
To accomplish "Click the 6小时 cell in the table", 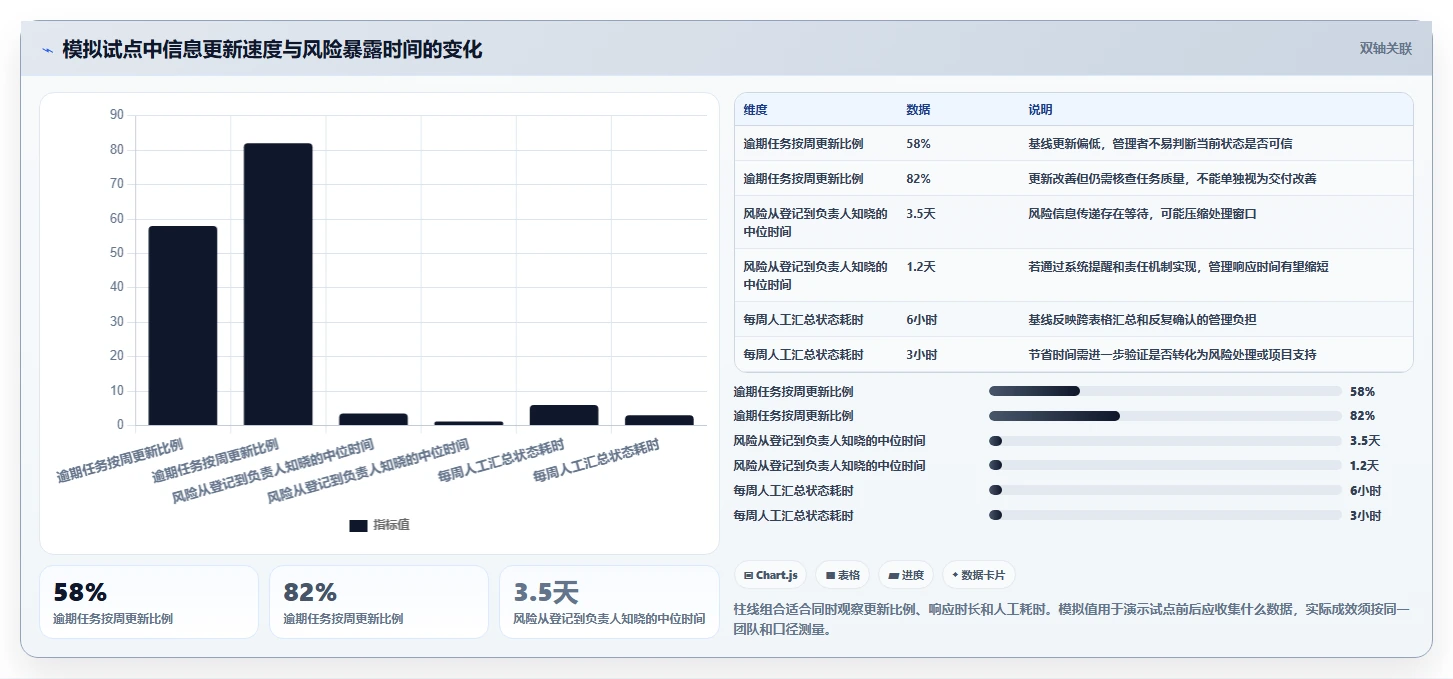I will 921,320.
